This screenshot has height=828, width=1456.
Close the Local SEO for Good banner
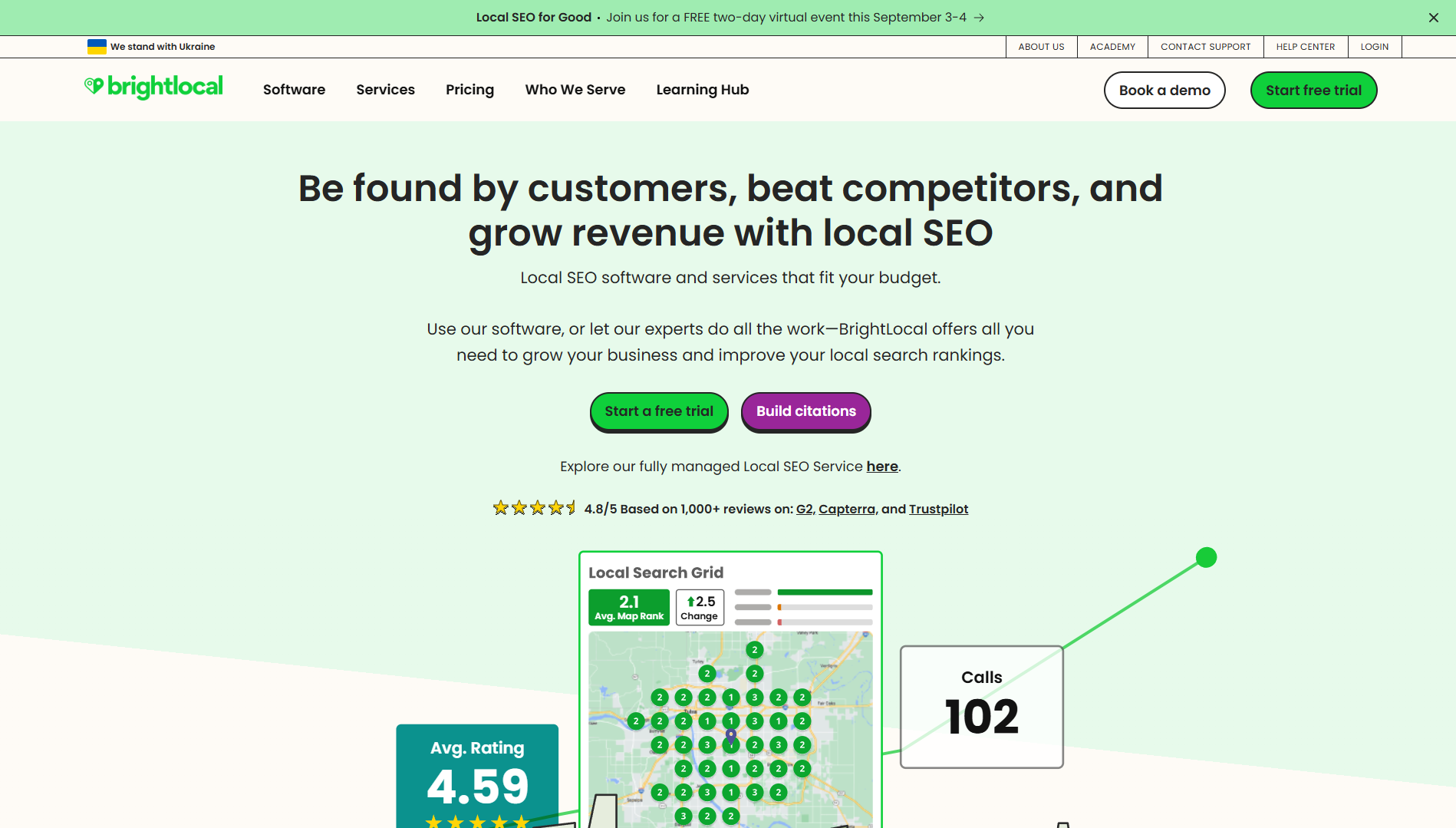pos(1433,18)
